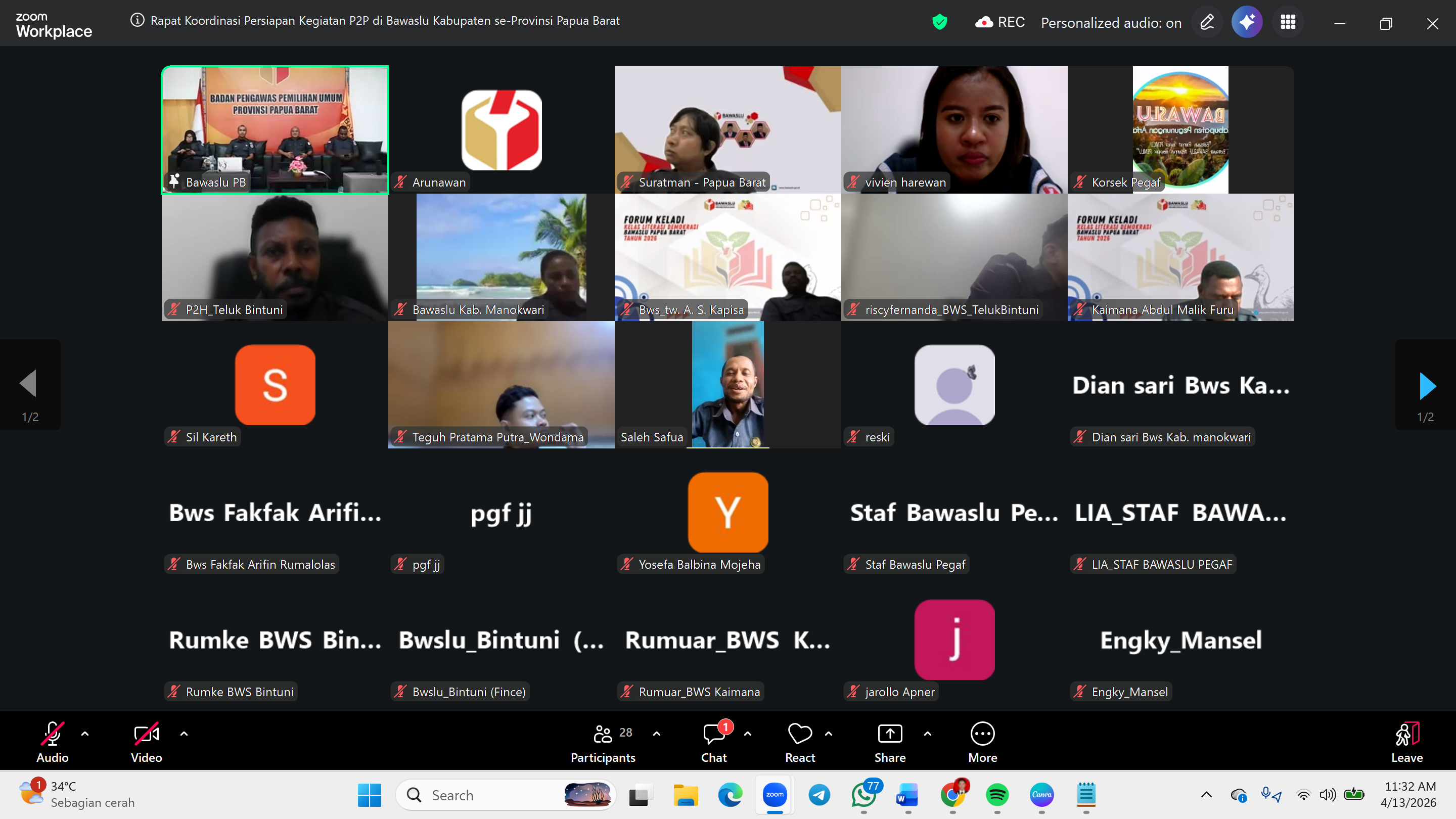Screen dimensions: 1456x819
Task: Click the Share screen icon
Action: pos(889,734)
